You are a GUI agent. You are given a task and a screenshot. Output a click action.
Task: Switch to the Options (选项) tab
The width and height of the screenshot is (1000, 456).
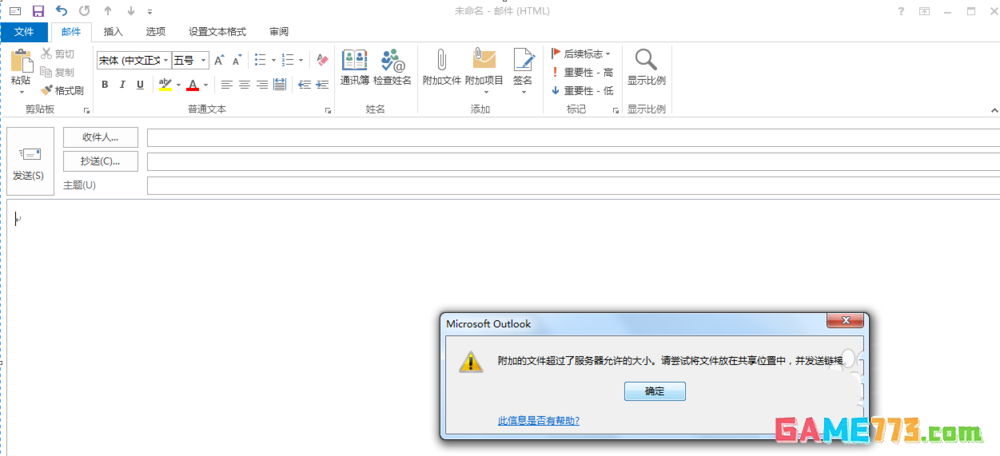[156, 32]
